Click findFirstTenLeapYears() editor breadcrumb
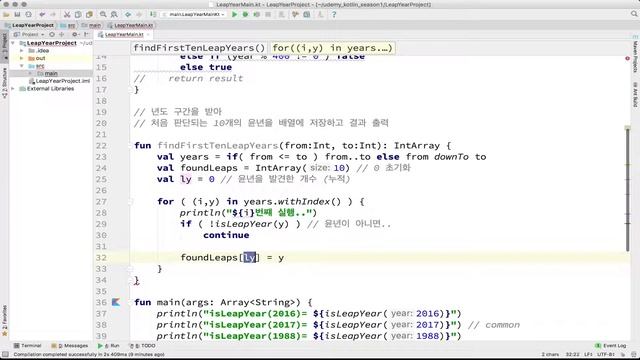The width and height of the screenshot is (640, 360). click(x=199, y=48)
